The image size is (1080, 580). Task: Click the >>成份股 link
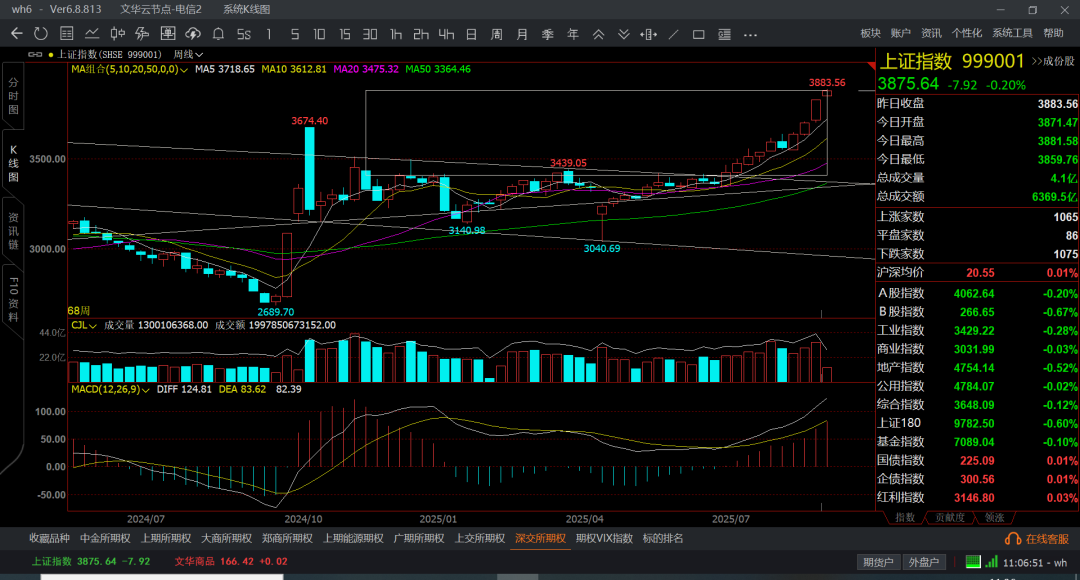1052,61
